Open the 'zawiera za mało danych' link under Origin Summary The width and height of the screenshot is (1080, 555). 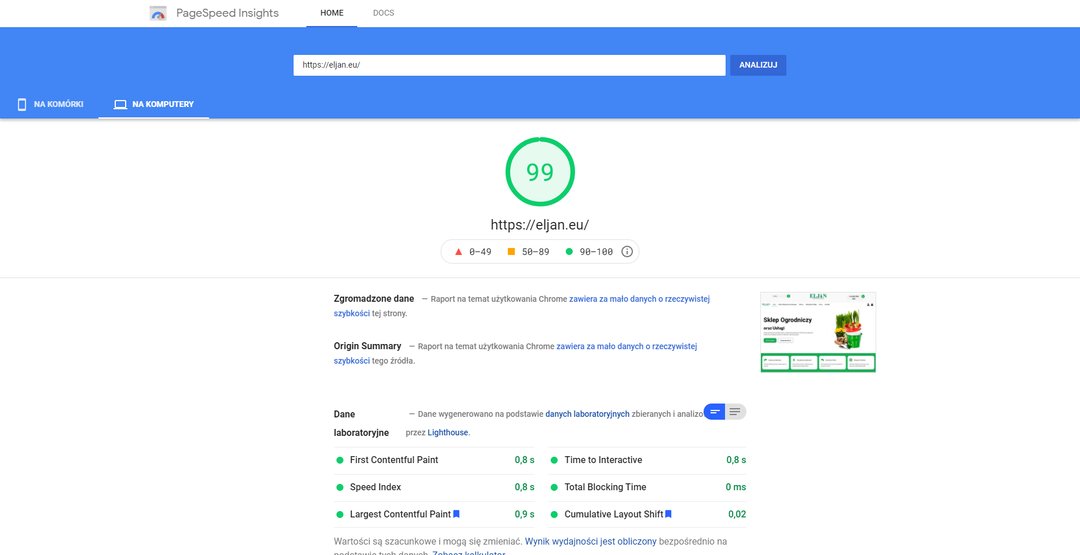point(627,346)
